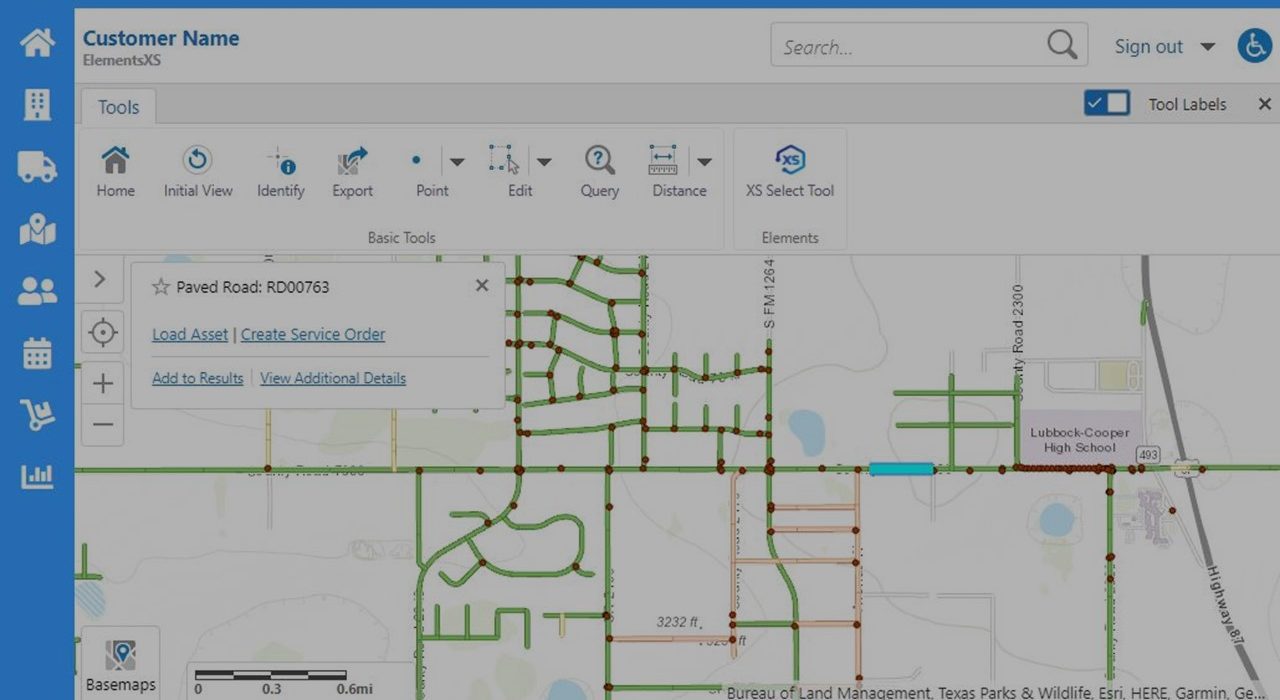Click View Additional Details link
Image resolution: width=1280 pixels, height=700 pixels.
click(x=332, y=378)
